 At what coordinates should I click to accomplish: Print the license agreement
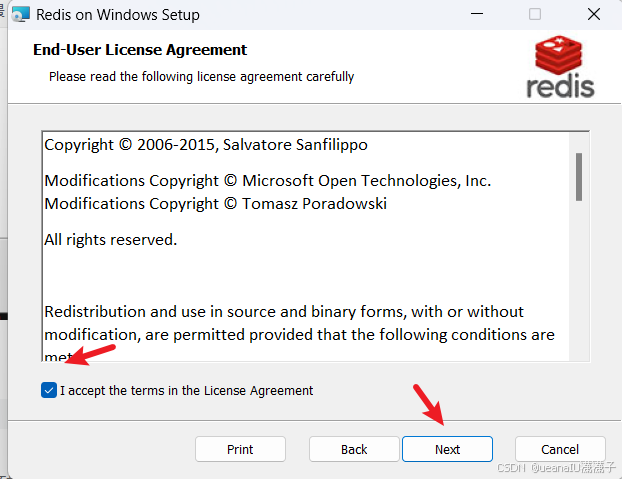(x=240, y=449)
